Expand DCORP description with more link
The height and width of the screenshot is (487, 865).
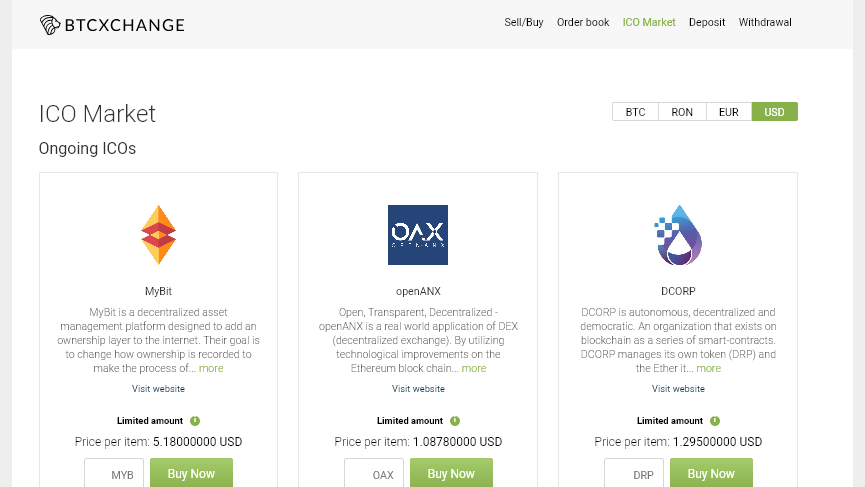click(708, 368)
